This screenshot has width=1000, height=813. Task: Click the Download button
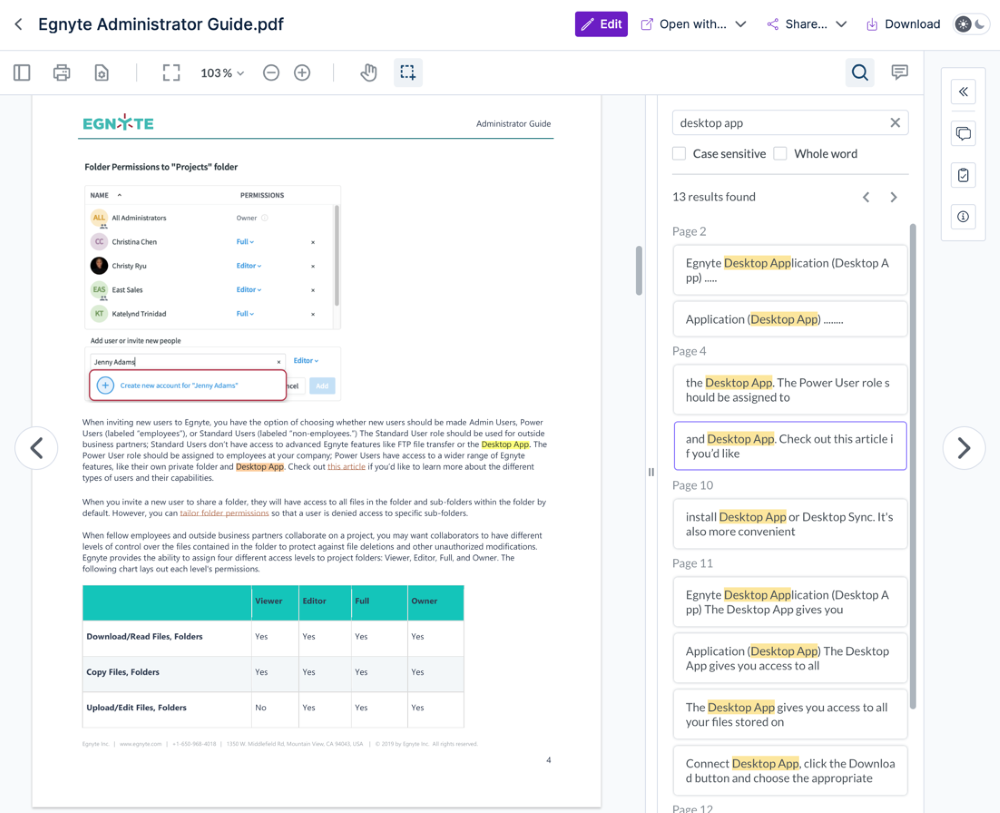click(902, 24)
